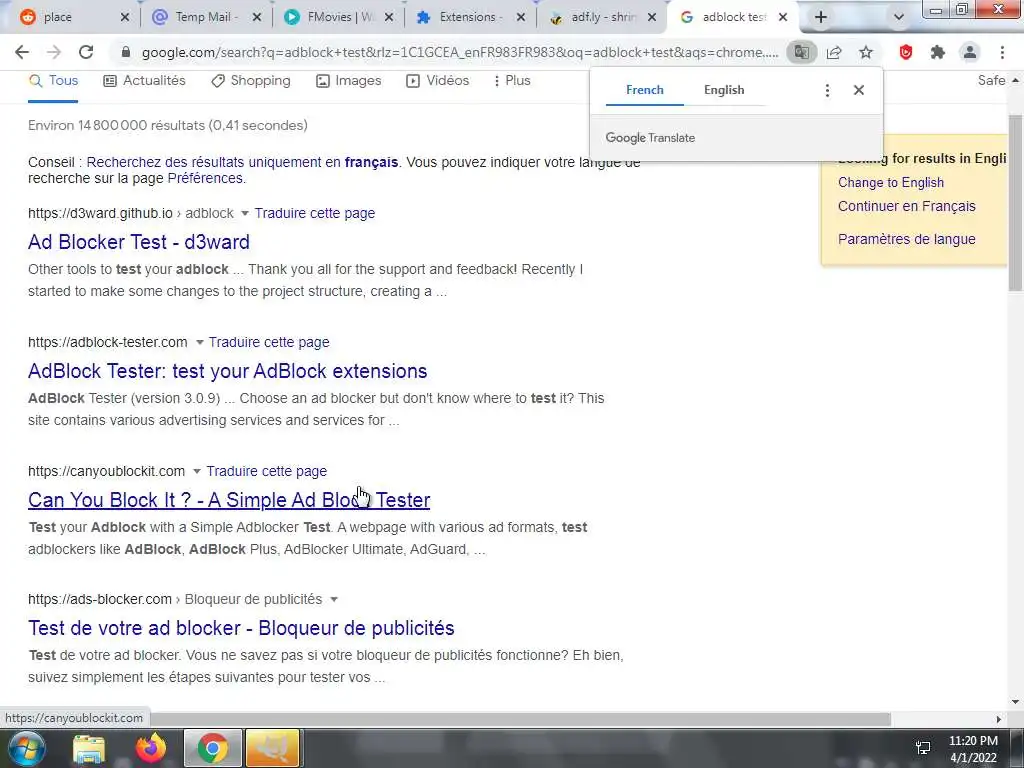Click the Chrome taskbar icon
This screenshot has width=1024, height=768.
212,748
